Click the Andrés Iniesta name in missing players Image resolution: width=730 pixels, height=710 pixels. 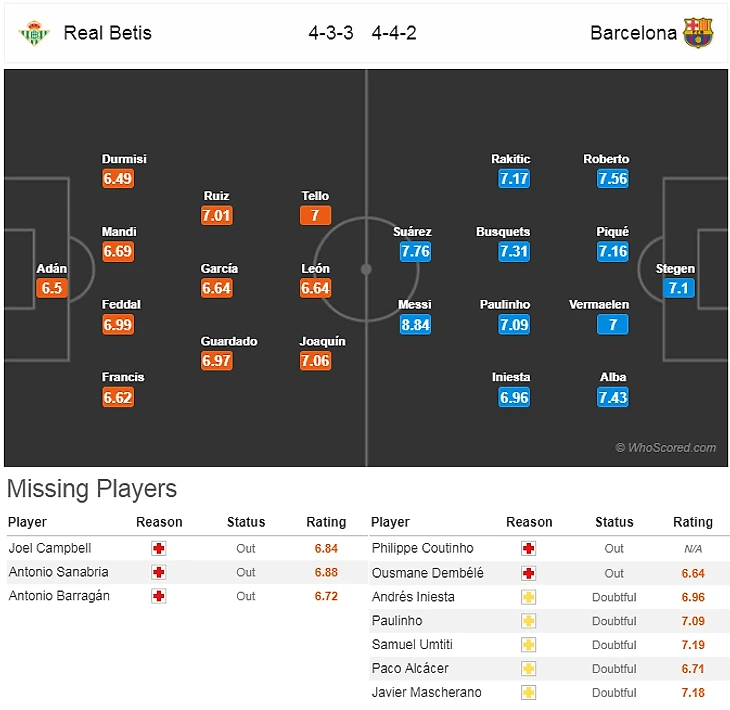pos(413,597)
